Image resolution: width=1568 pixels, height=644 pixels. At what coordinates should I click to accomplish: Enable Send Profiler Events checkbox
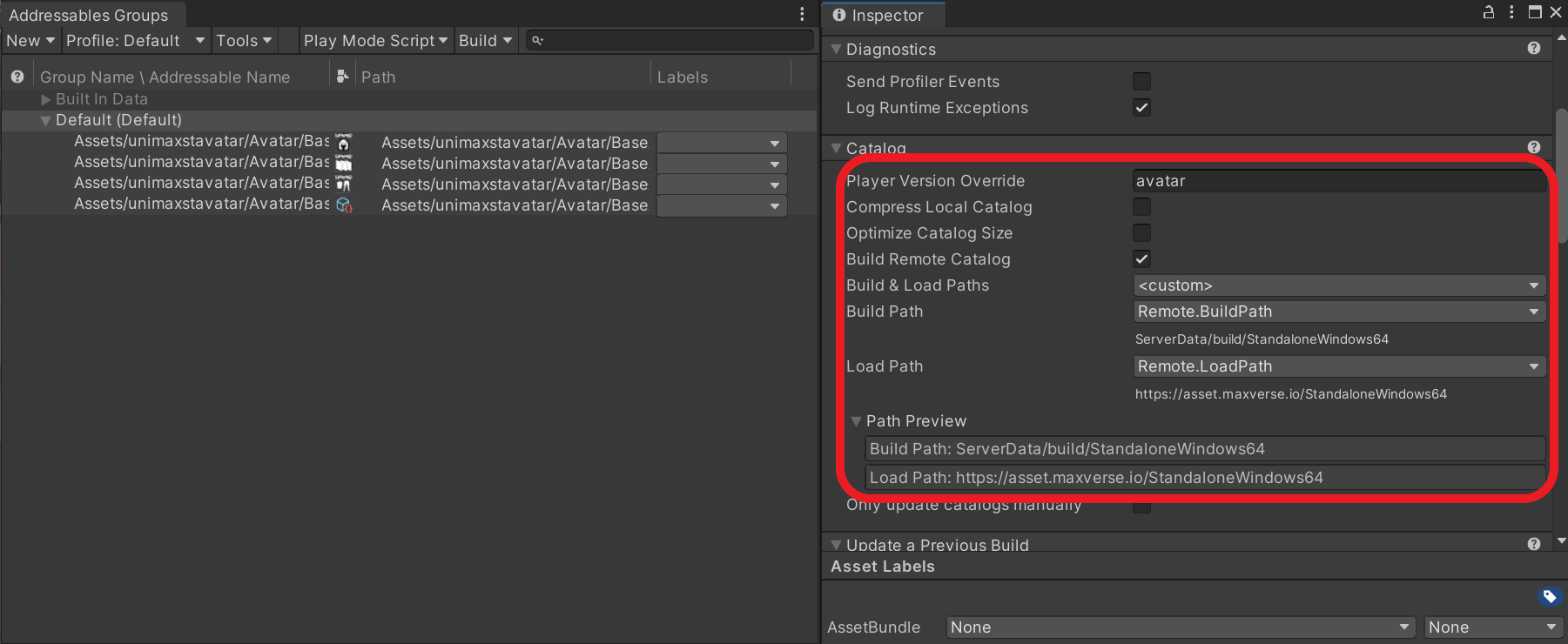[1141, 81]
